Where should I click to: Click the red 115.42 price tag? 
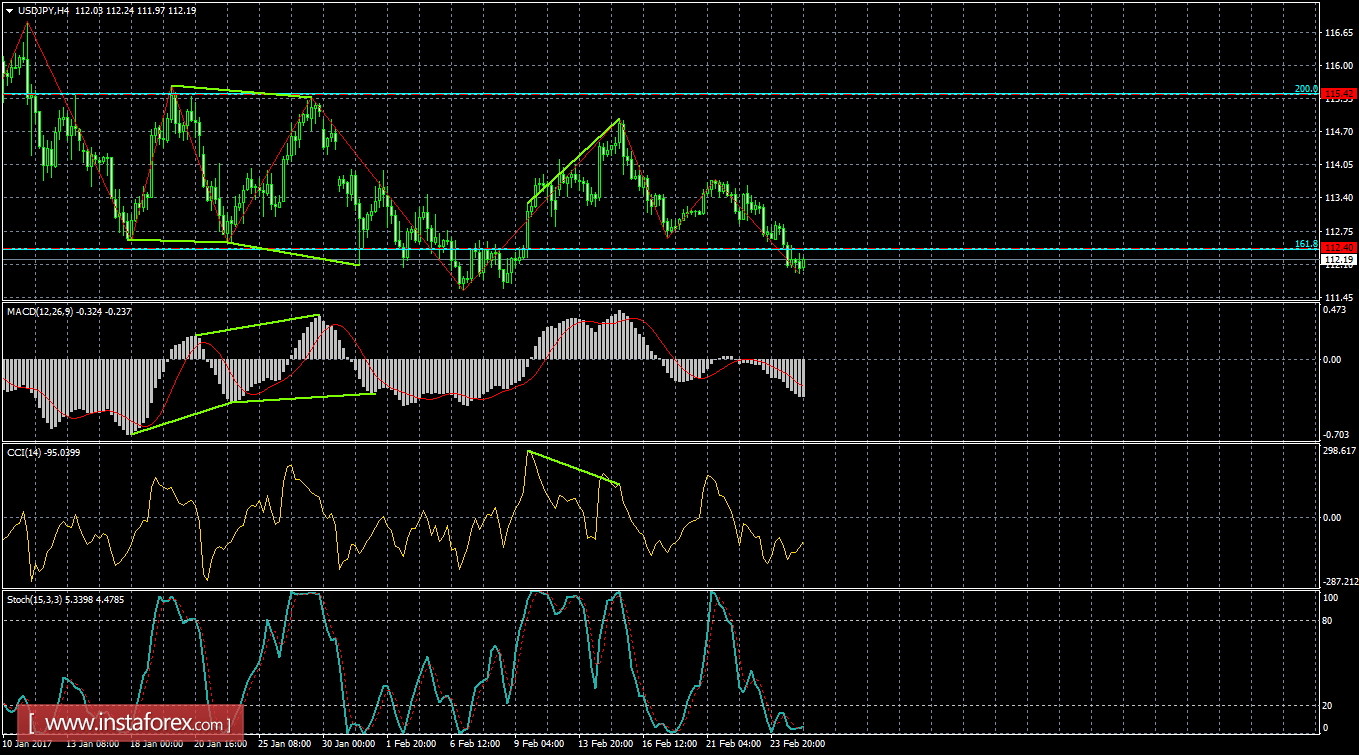[x=1340, y=91]
